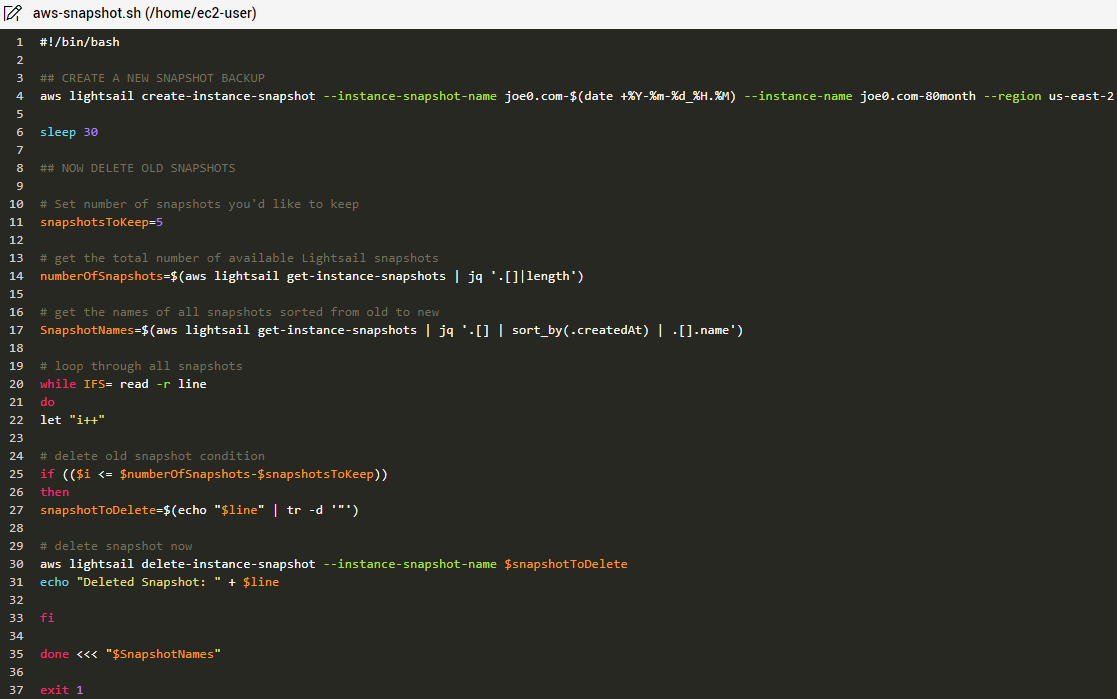
Task: Click the $snapshotToDelete variable on line 30
Action: pos(566,564)
